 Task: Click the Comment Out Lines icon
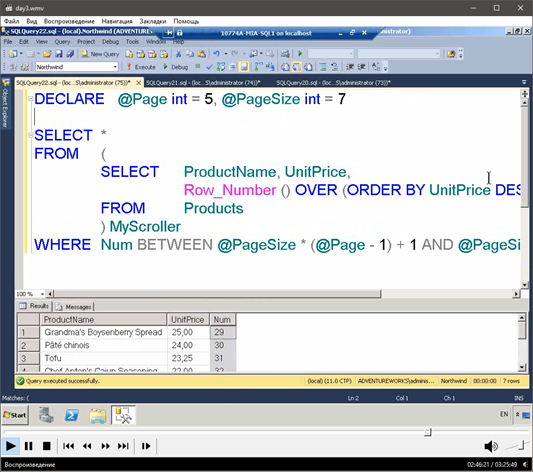click(323, 67)
